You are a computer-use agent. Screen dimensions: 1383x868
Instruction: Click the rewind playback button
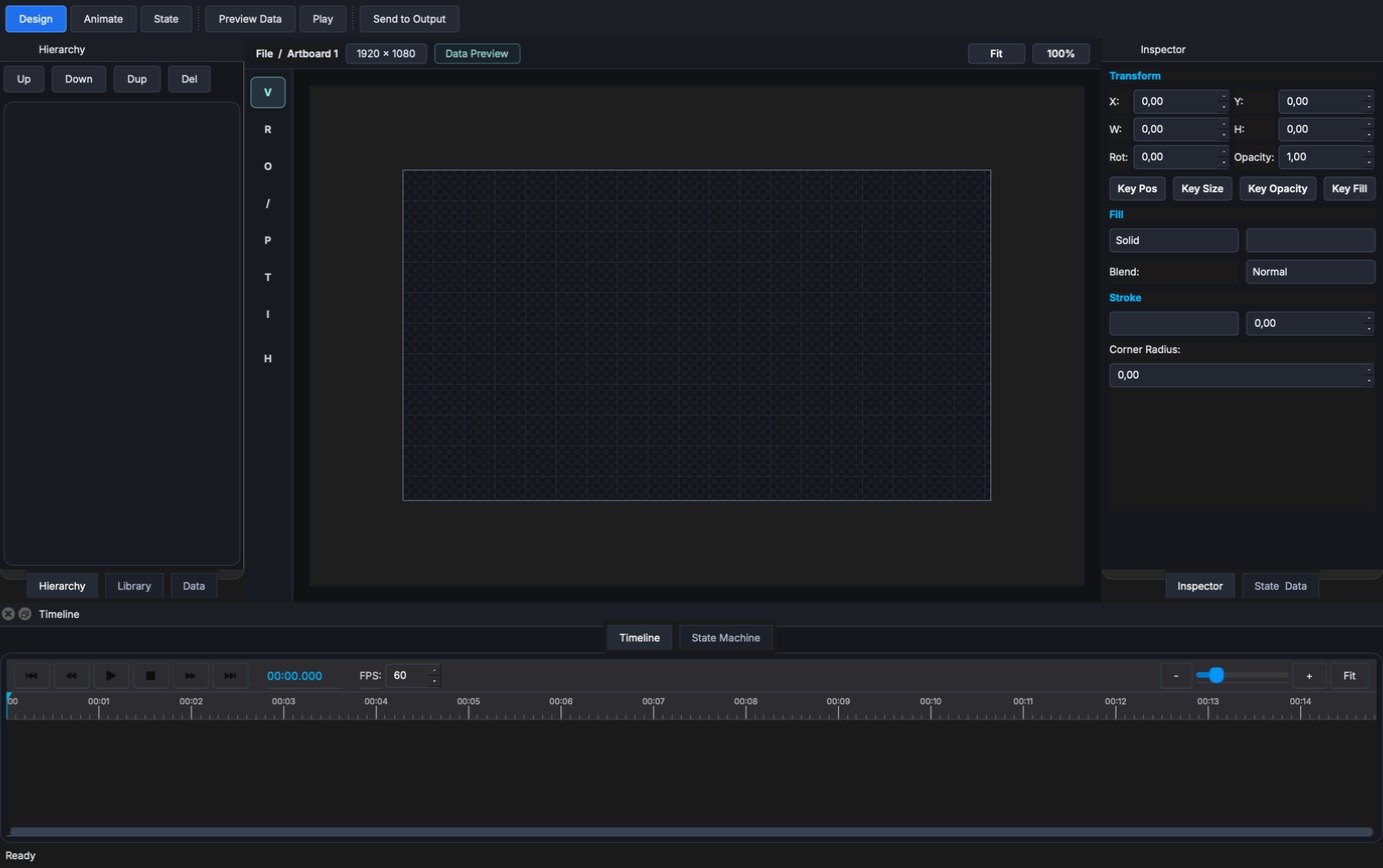(71, 676)
